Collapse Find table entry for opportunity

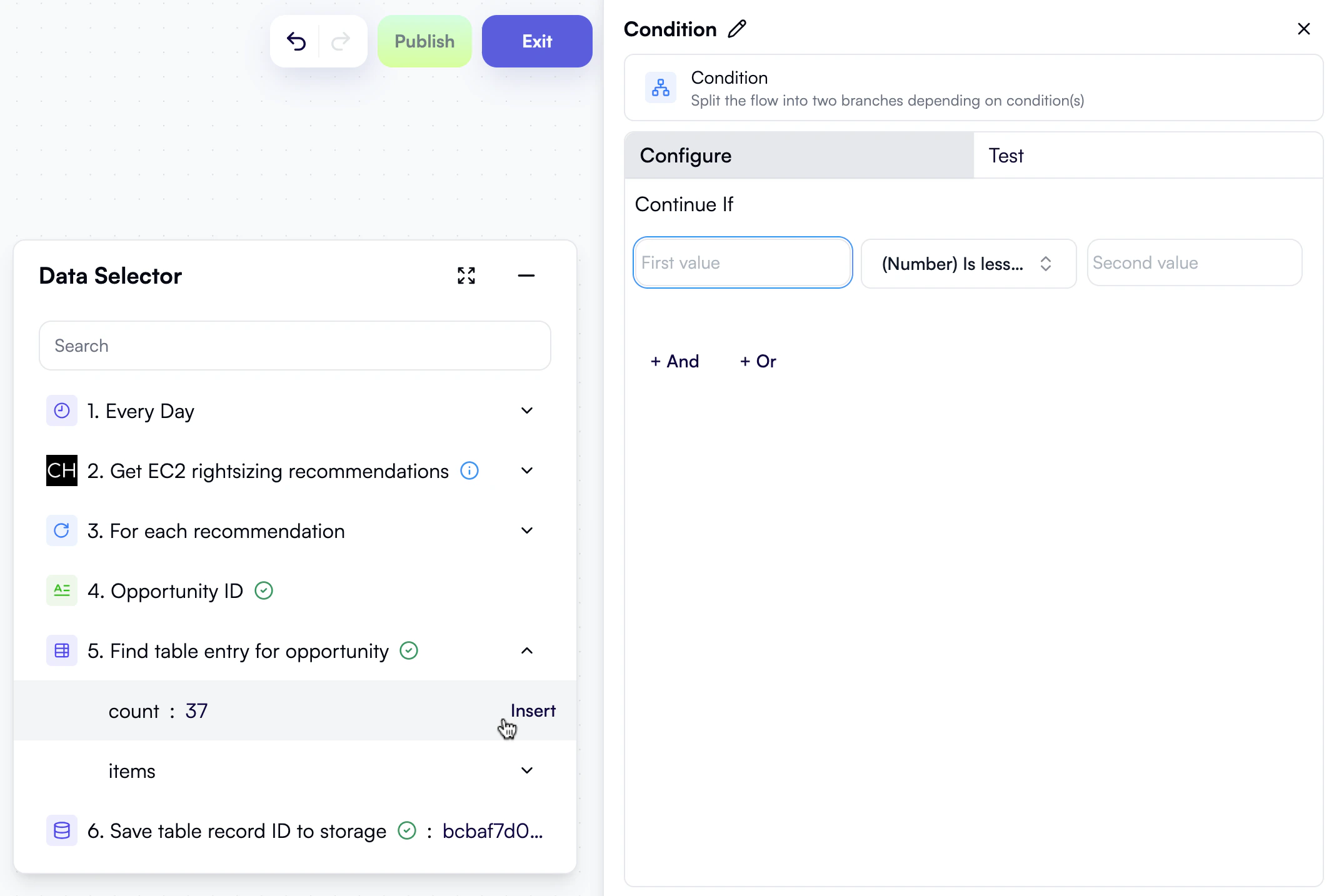[526, 650]
